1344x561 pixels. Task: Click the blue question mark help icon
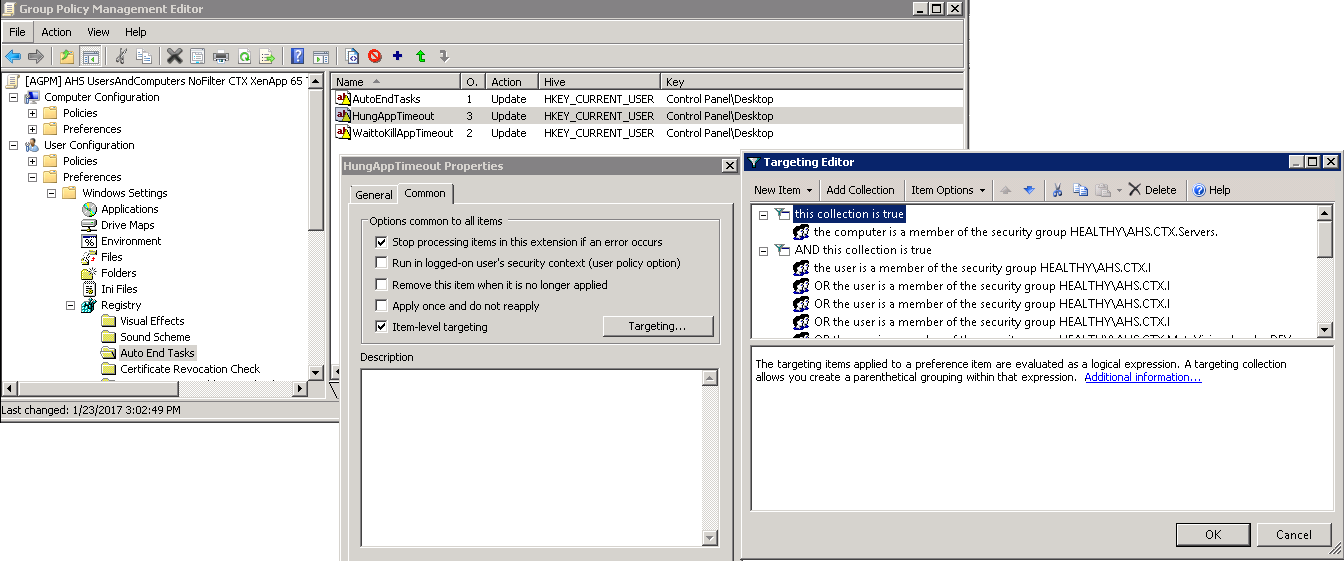pos(297,56)
